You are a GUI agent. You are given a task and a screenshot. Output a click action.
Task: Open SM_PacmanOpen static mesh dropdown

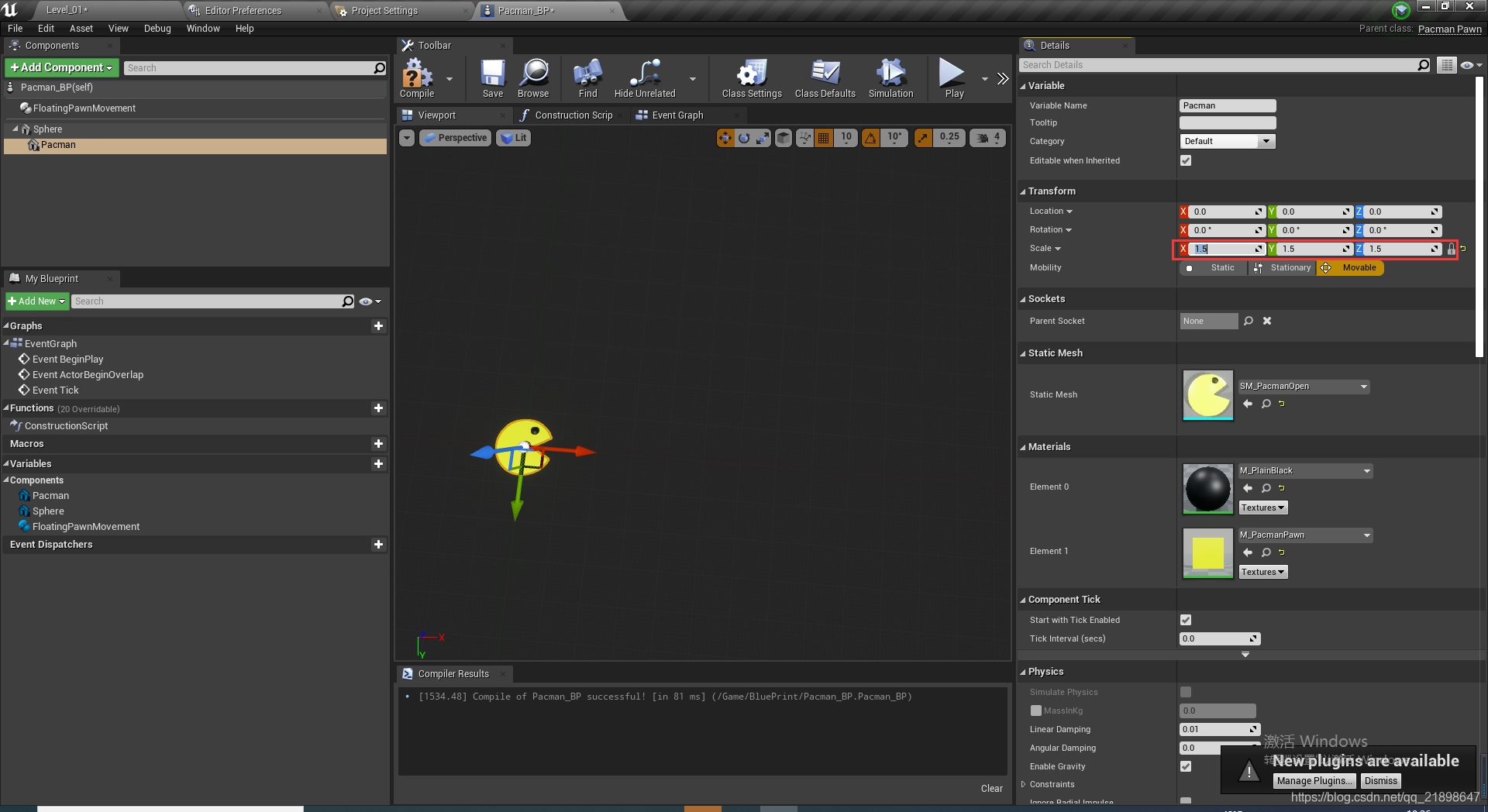(x=1304, y=387)
